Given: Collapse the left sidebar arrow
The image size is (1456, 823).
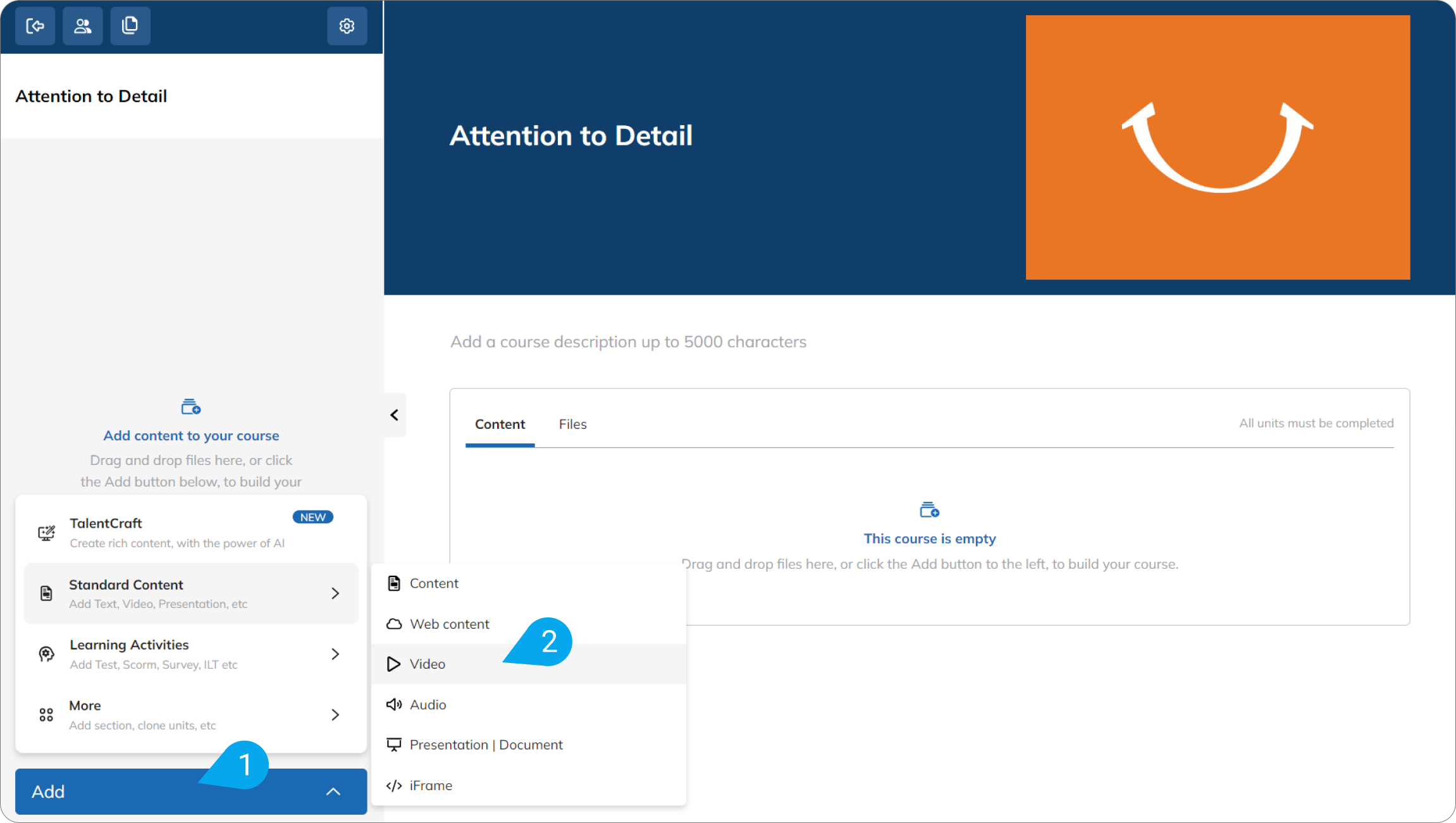Looking at the screenshot, I should [395, 415].
